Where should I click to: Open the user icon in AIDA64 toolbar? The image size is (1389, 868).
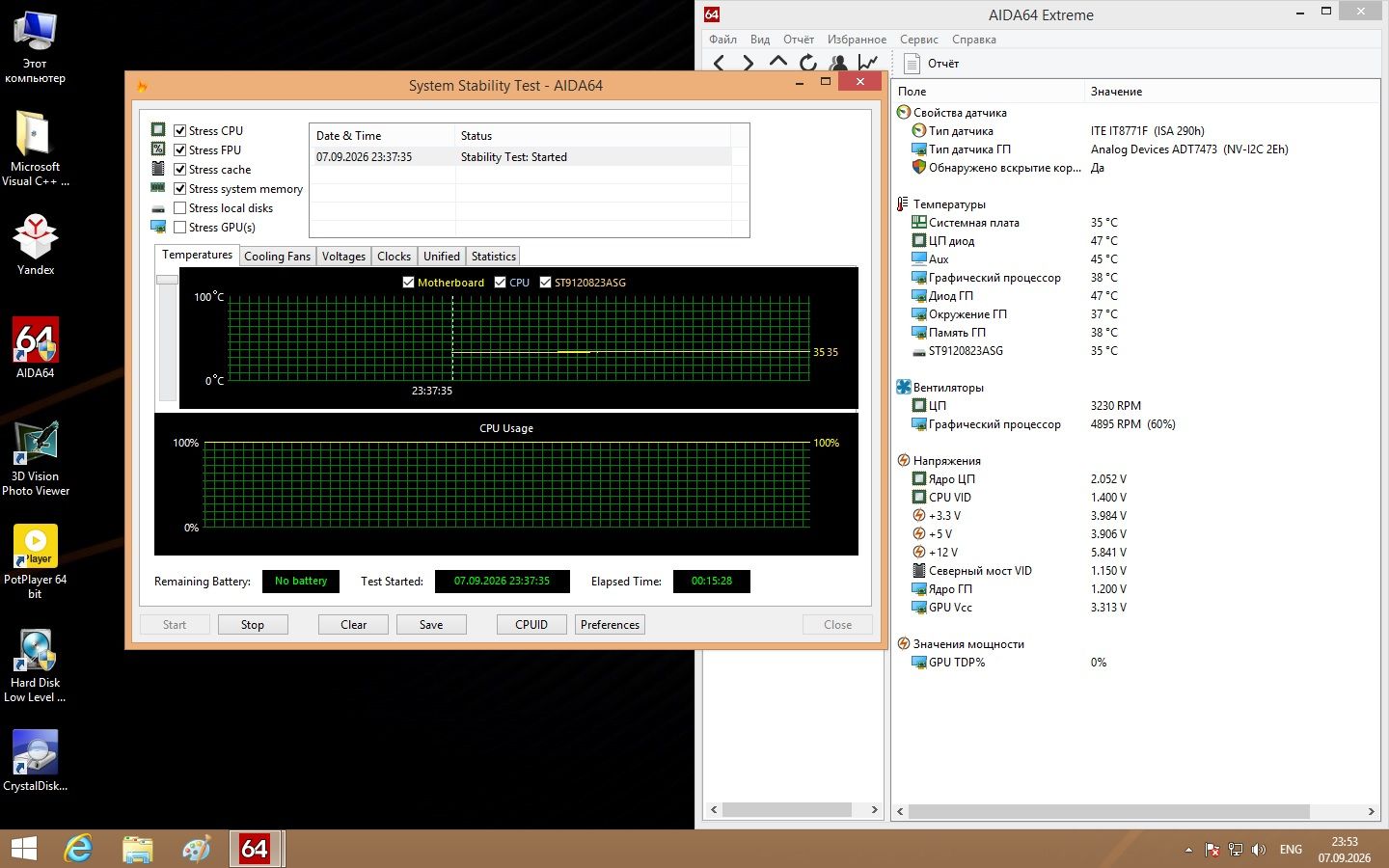pyautogui.click(x=838, y=63)
